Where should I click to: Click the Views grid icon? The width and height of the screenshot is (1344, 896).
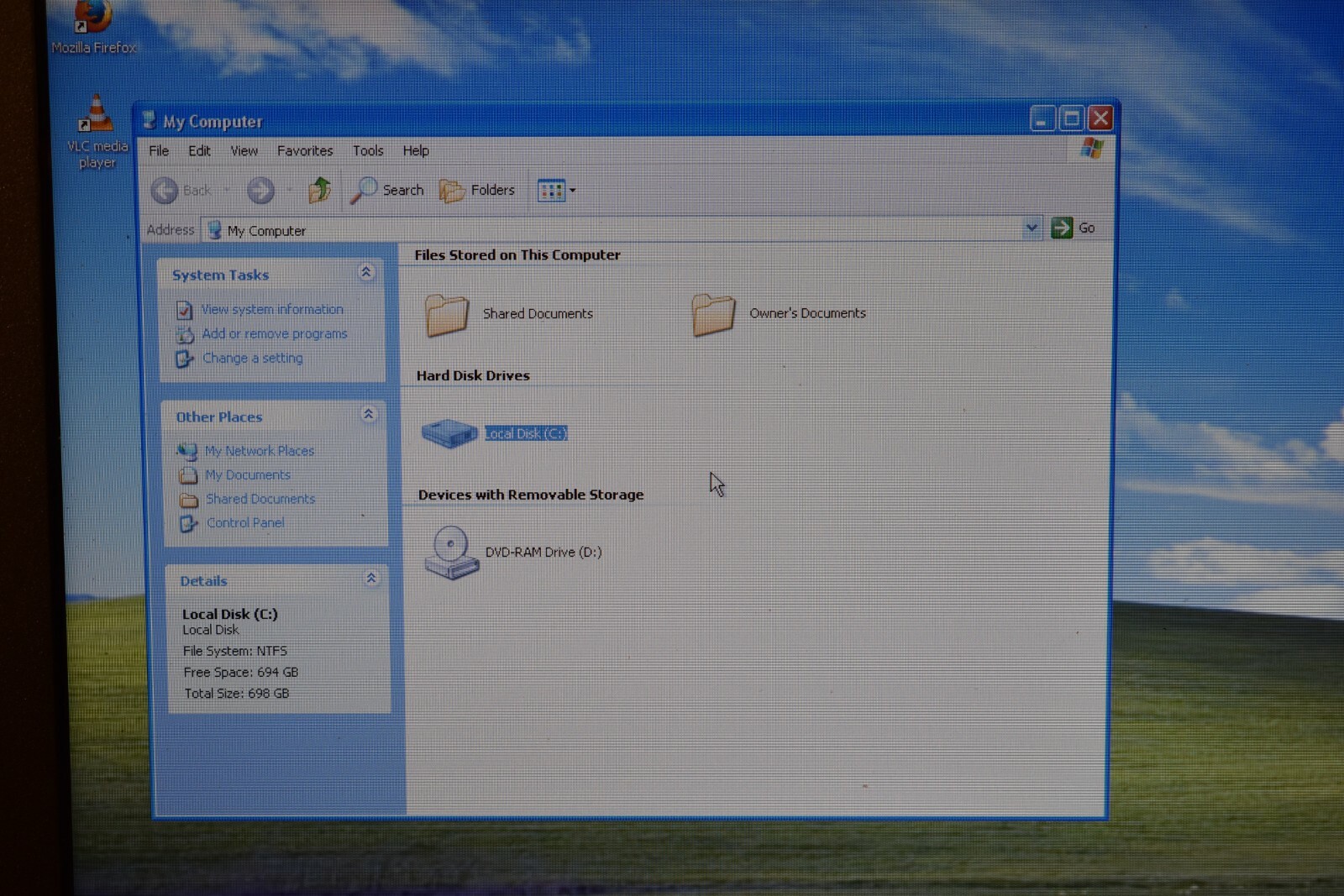pos(551,191)
